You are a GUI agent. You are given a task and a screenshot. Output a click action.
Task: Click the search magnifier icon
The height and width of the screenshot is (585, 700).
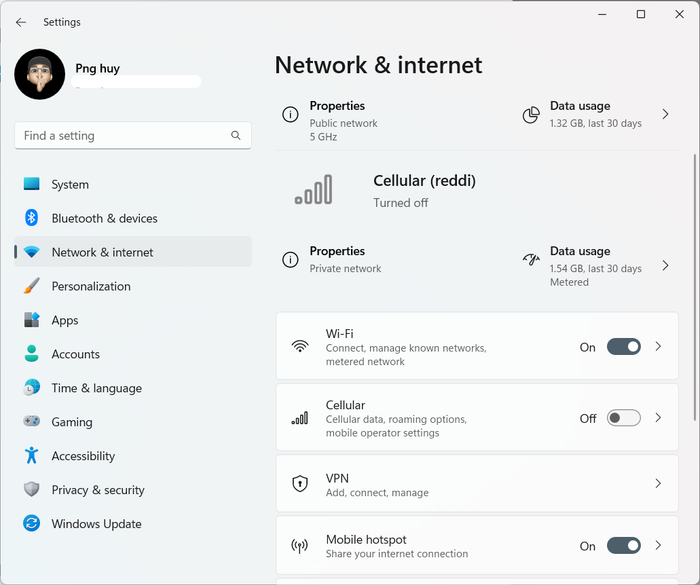click(x=236, y=135)
